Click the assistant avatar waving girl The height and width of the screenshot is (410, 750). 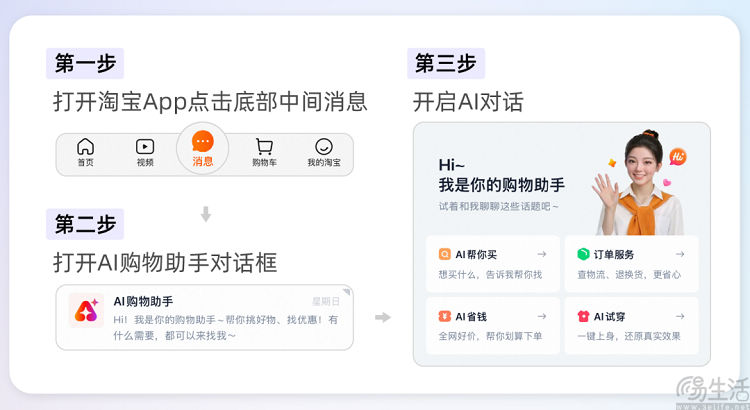tap(639, 183)
